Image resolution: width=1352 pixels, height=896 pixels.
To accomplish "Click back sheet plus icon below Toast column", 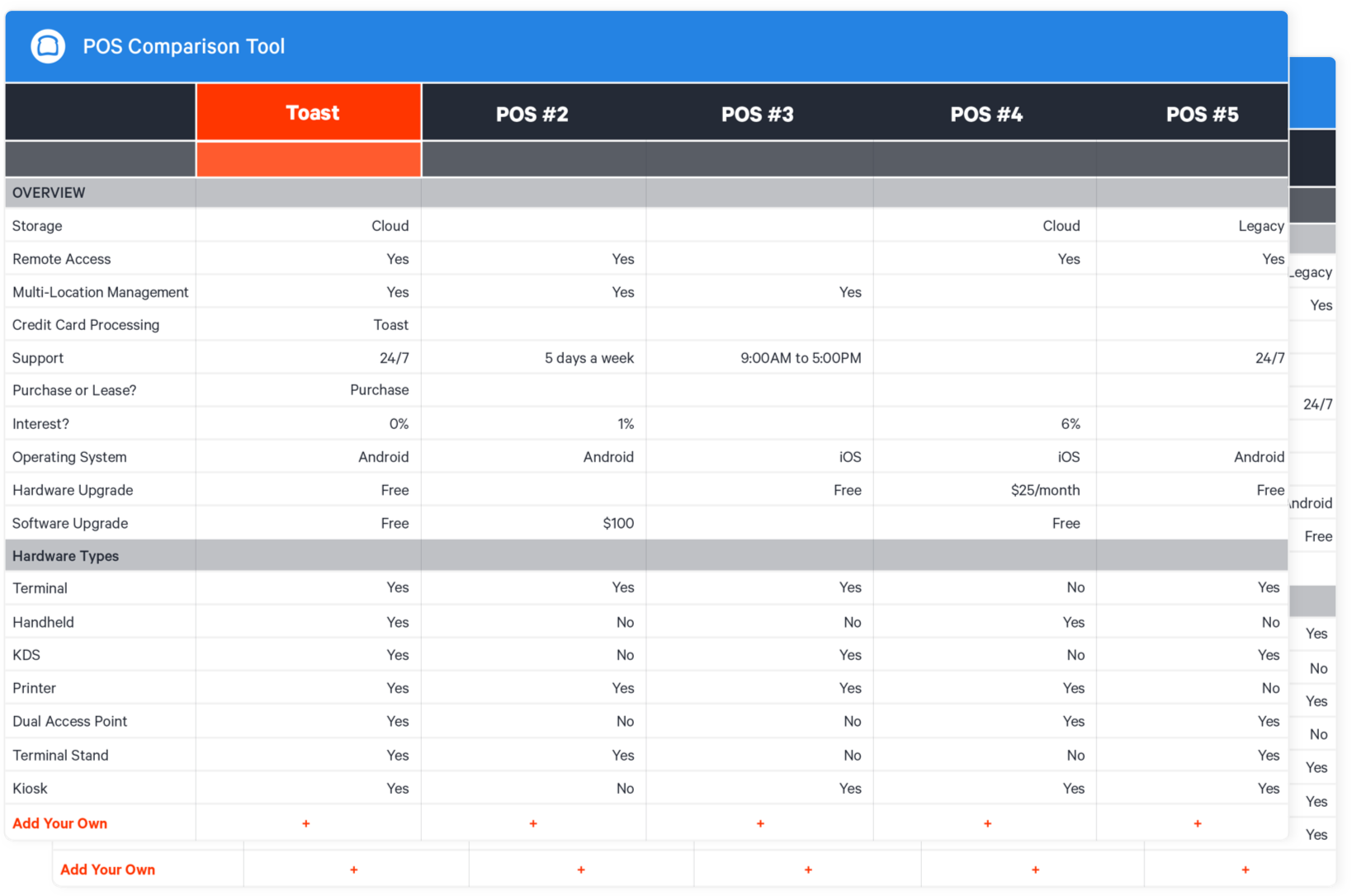I will pyautogui.click(x=354, y=870).
